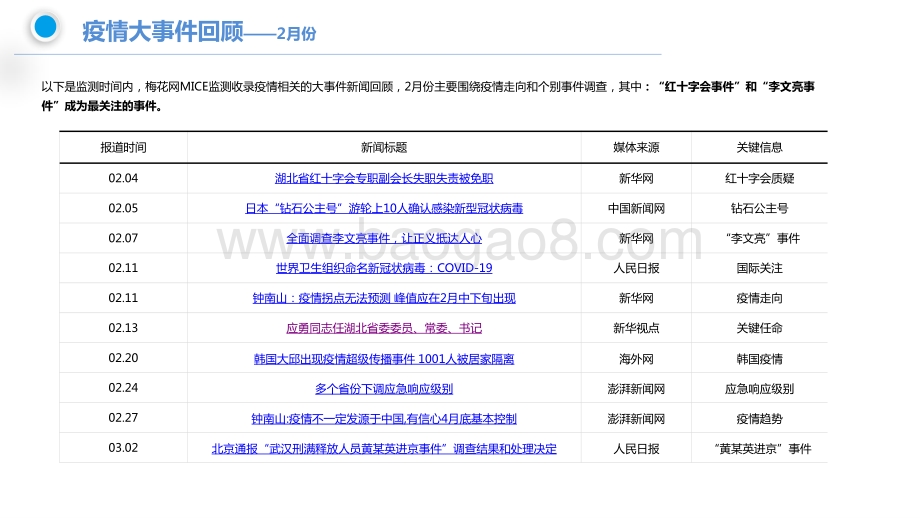Click key info cell 钻石公主号
The height and width of the screenshot is (518, 920).
click(x=759, y=208)
